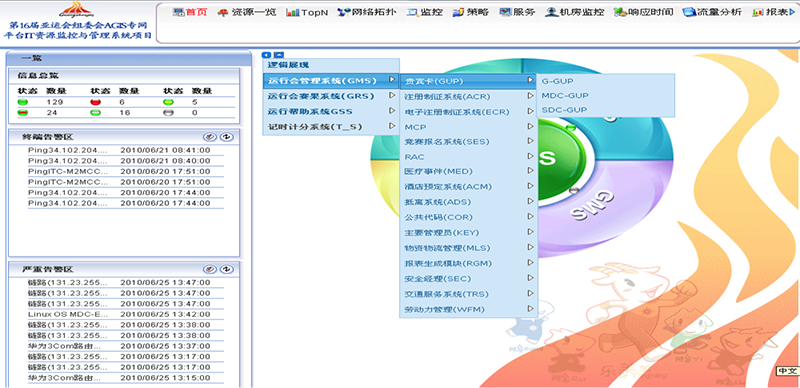
Task: Click the refresh icon in 严重告警区 header
Action: [x=227, y=269]
